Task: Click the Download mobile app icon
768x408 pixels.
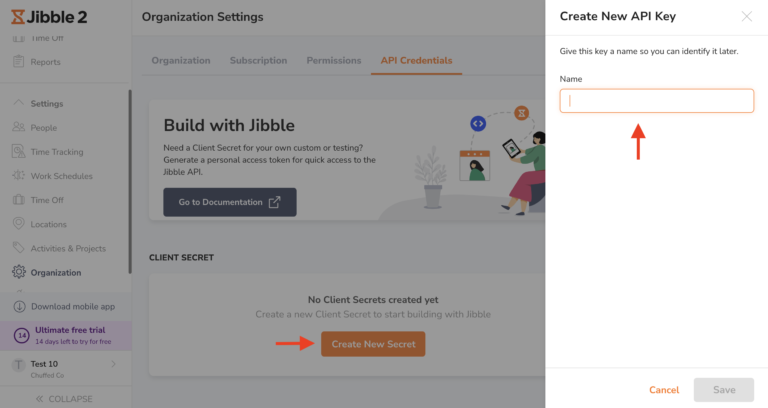Action: pos(19,306)
